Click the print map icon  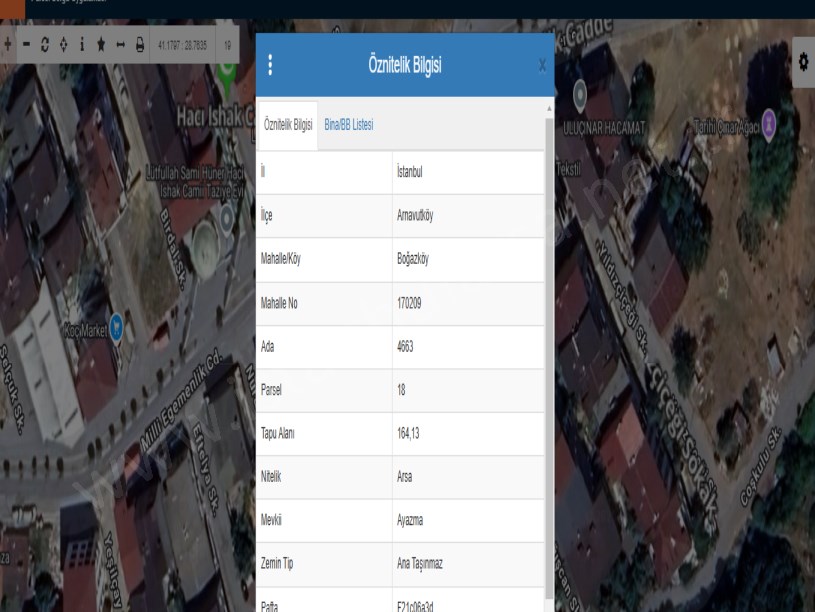[140, 45]
